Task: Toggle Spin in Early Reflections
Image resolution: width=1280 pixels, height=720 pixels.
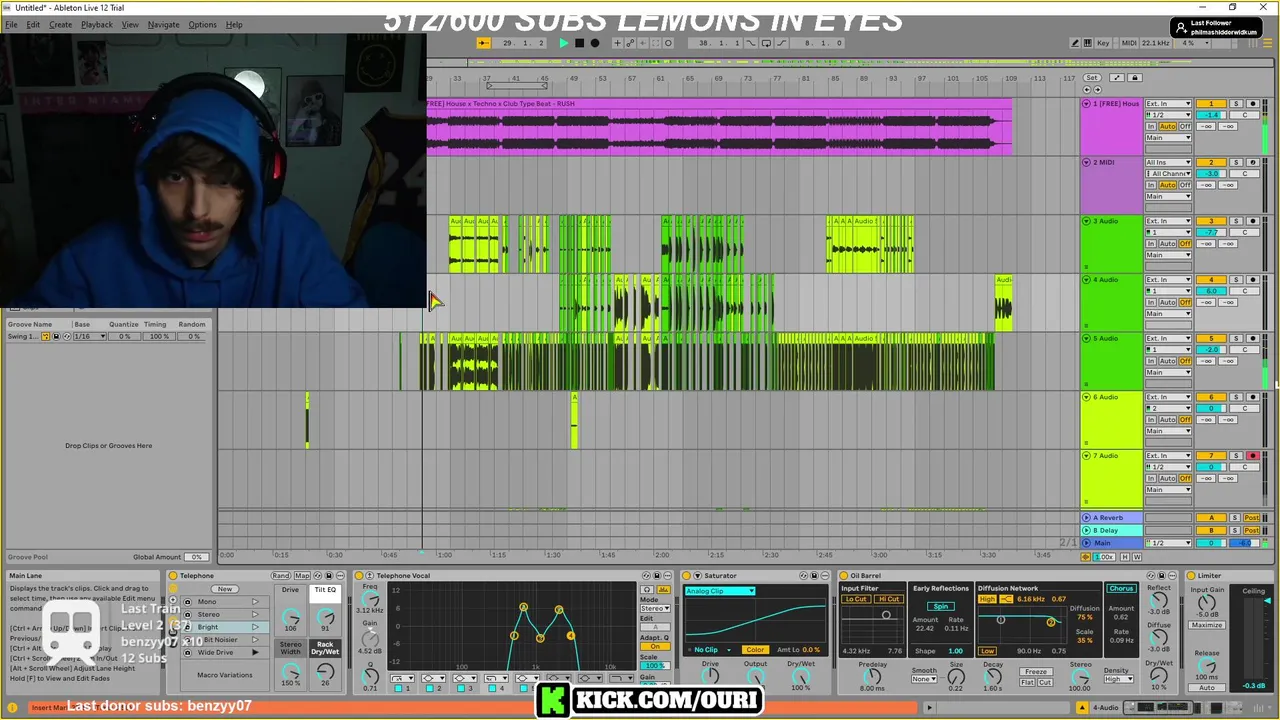Action: [x=940, y=606]
